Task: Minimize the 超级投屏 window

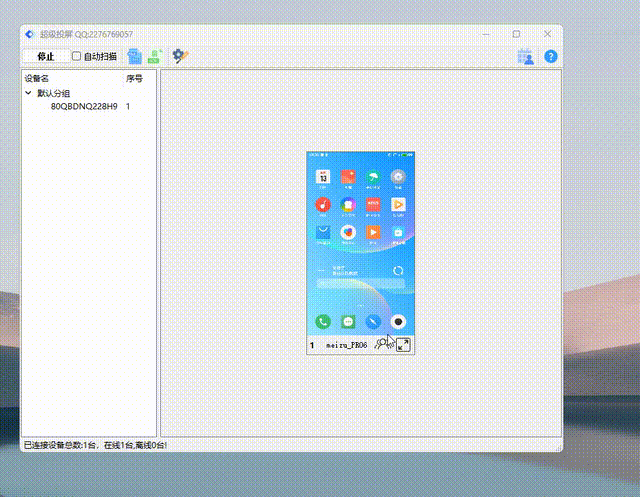Action: tap(486, 34)
